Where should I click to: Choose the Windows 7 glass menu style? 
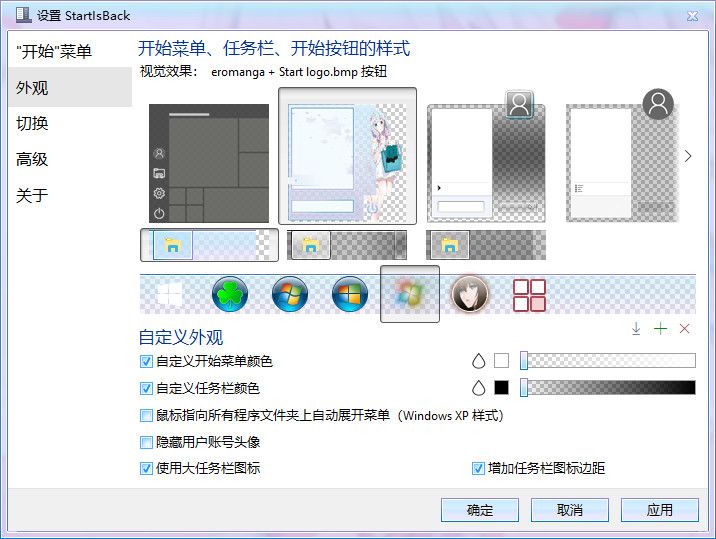[x=486, y=157]
